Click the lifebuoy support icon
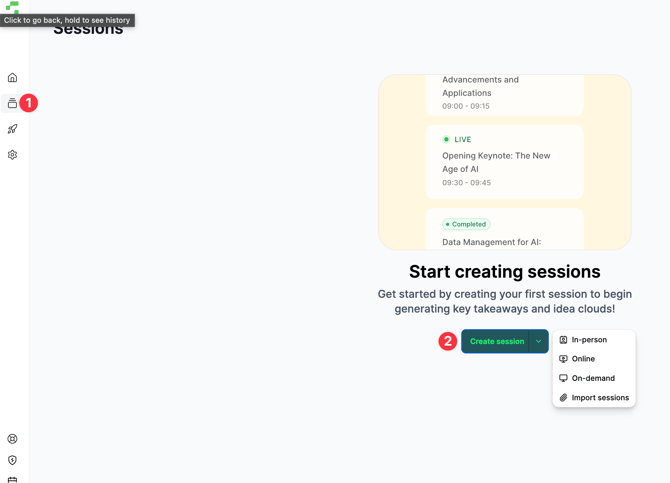The width and height of the screenshot is (670, 483). (12, 439)
